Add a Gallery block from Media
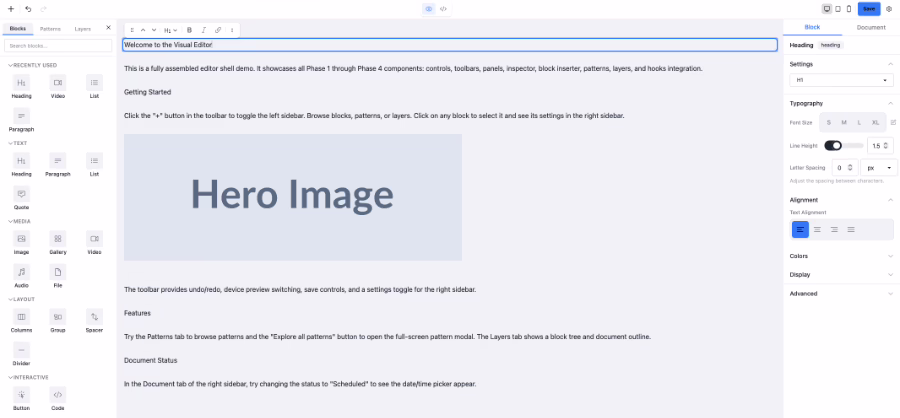Viewport: 900px width, 418px height. point(58,243)
